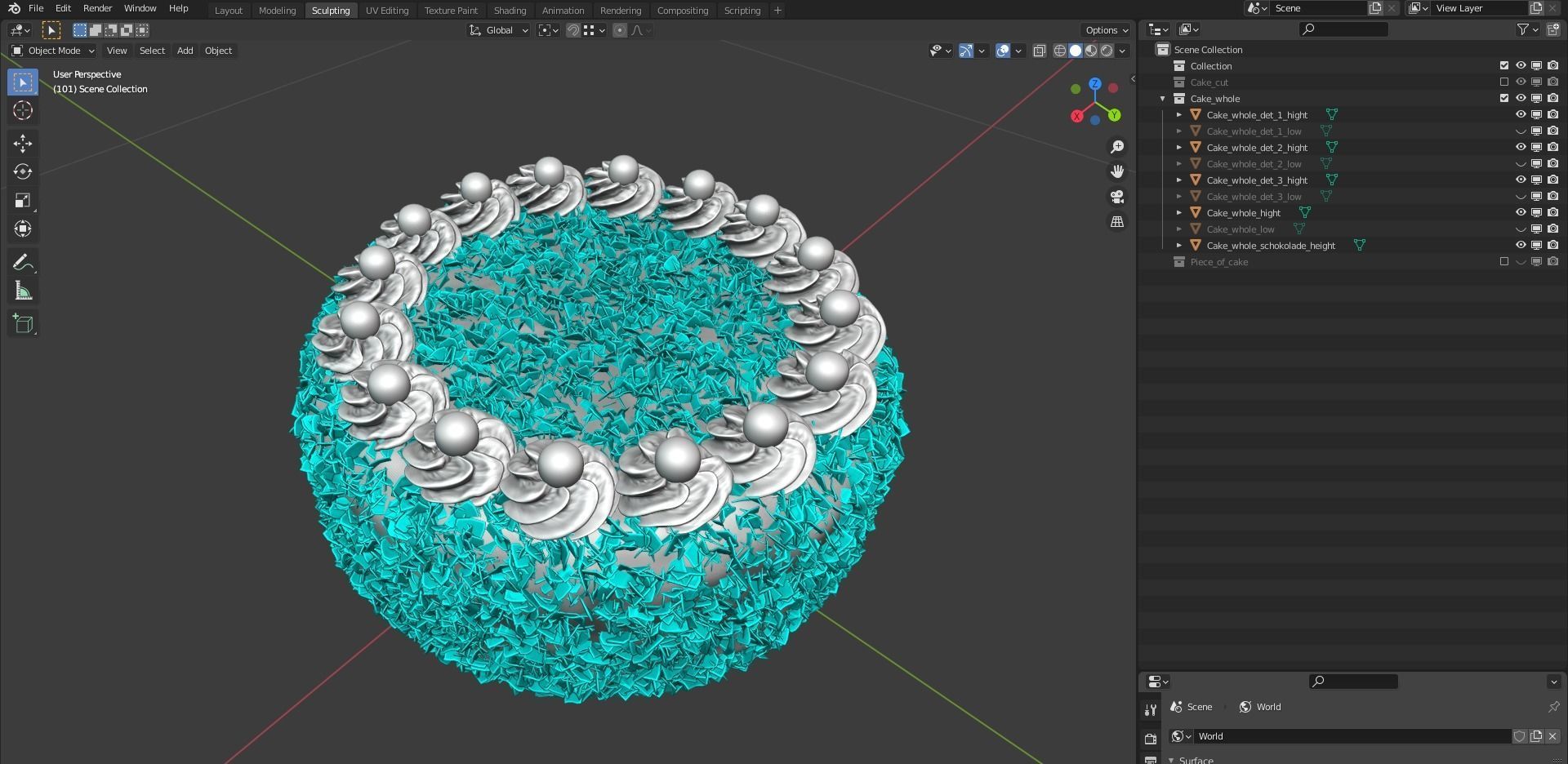Switch to material preview shading
This screenshot has height=764, width=1568.
pos(1091,51)
